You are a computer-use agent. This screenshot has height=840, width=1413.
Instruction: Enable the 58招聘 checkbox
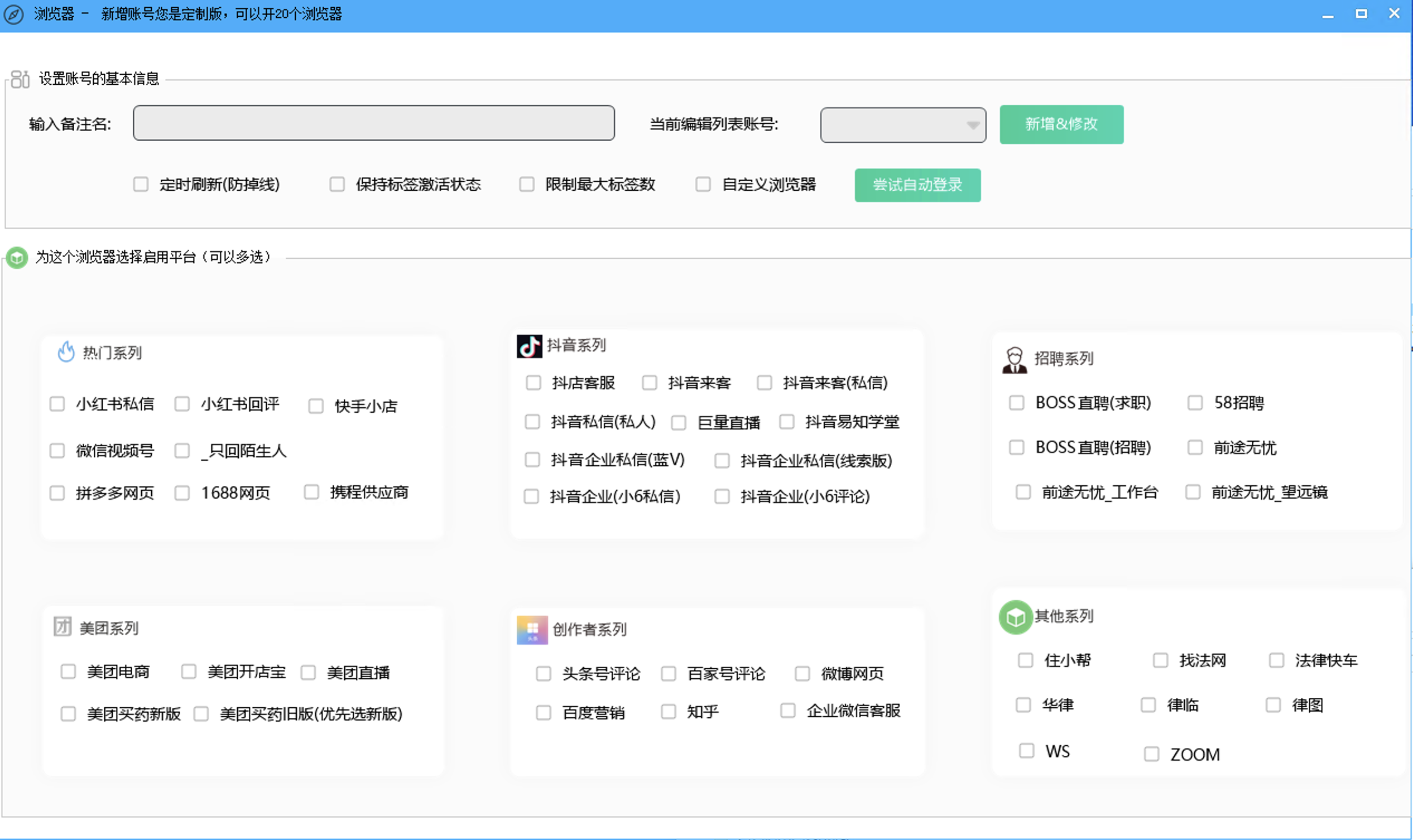[1195, 403]
